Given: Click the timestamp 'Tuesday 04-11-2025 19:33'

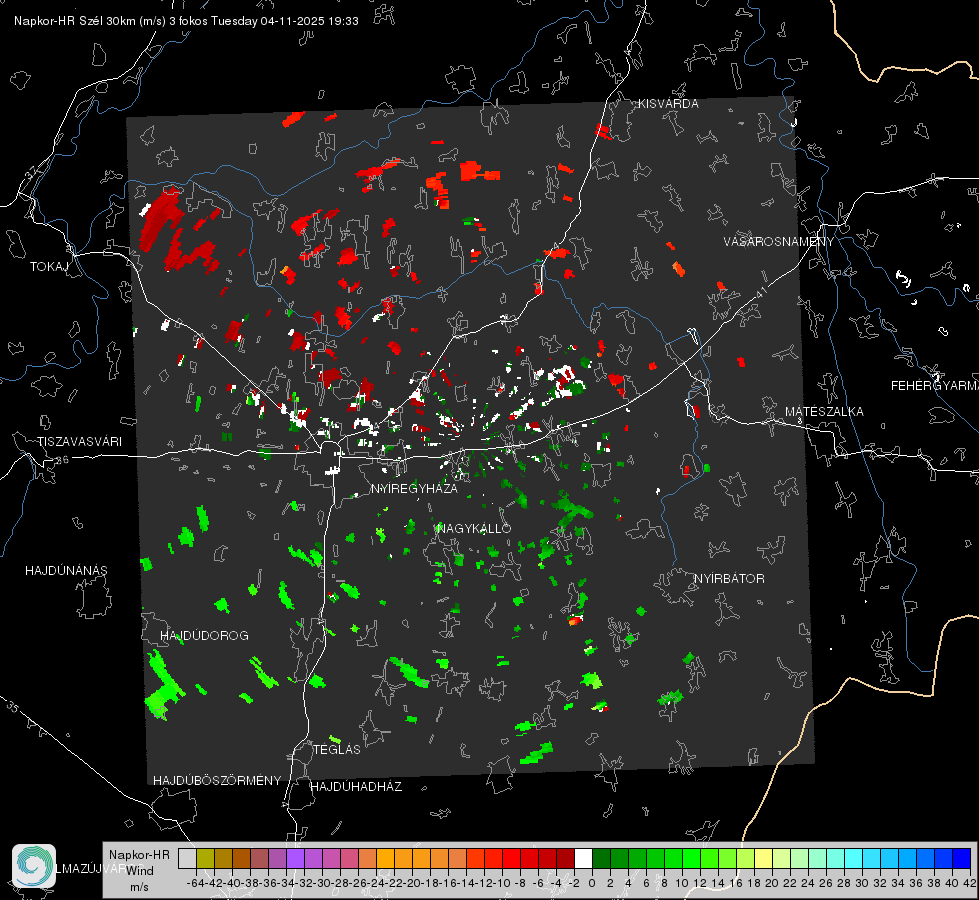Looking at the screenshot, I should [x=285, y=21].
